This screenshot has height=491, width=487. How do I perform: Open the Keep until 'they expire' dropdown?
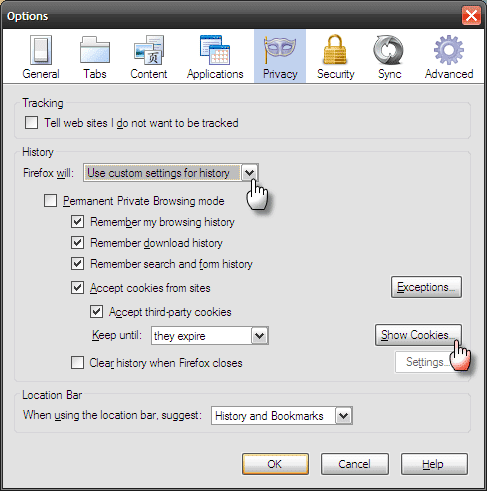pyautogui.click(x=210, y=335)
